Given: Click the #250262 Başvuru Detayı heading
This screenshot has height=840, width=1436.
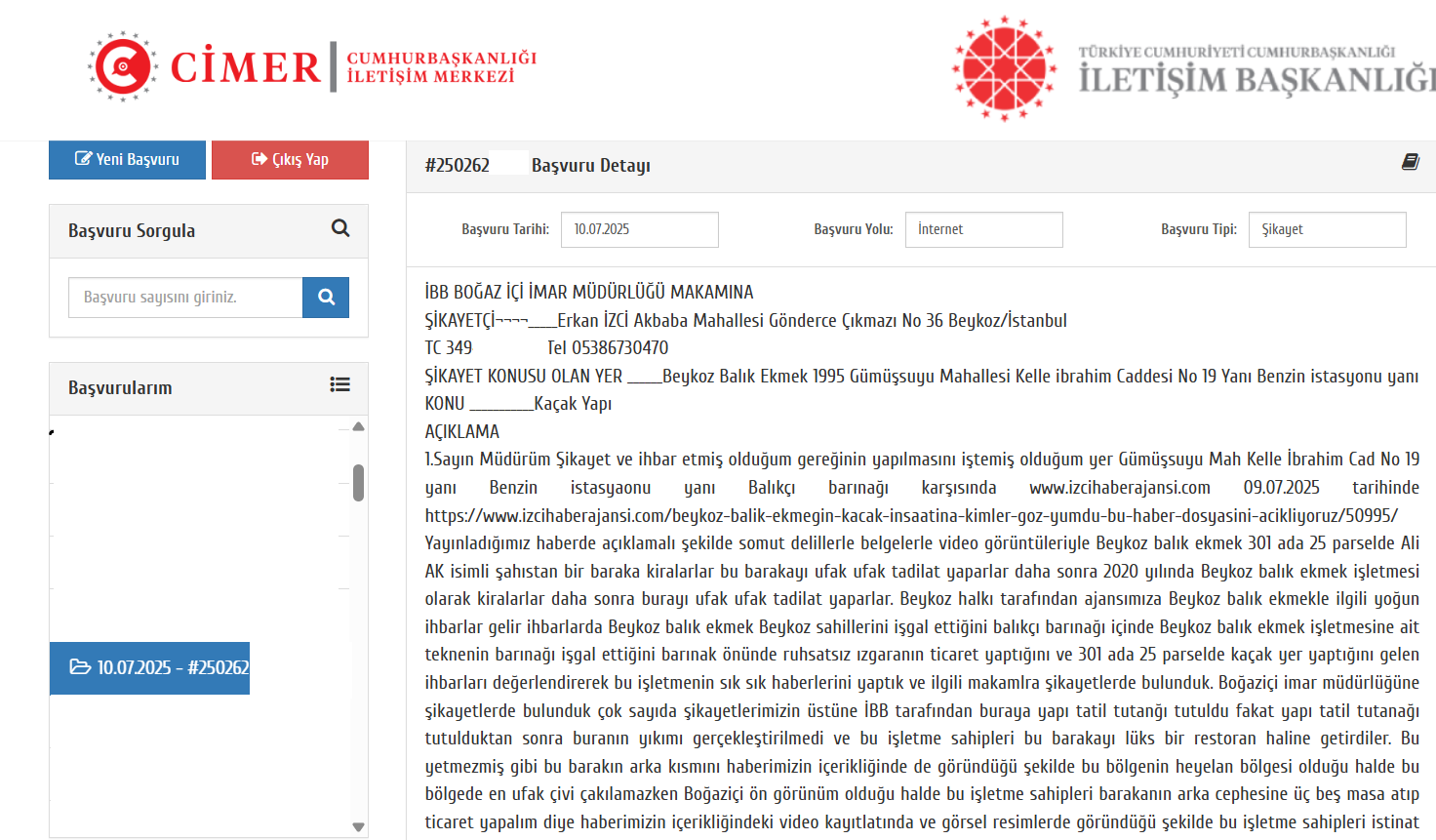Looking at the screenshot, I should pyautogui.click(x=538, y=166).
